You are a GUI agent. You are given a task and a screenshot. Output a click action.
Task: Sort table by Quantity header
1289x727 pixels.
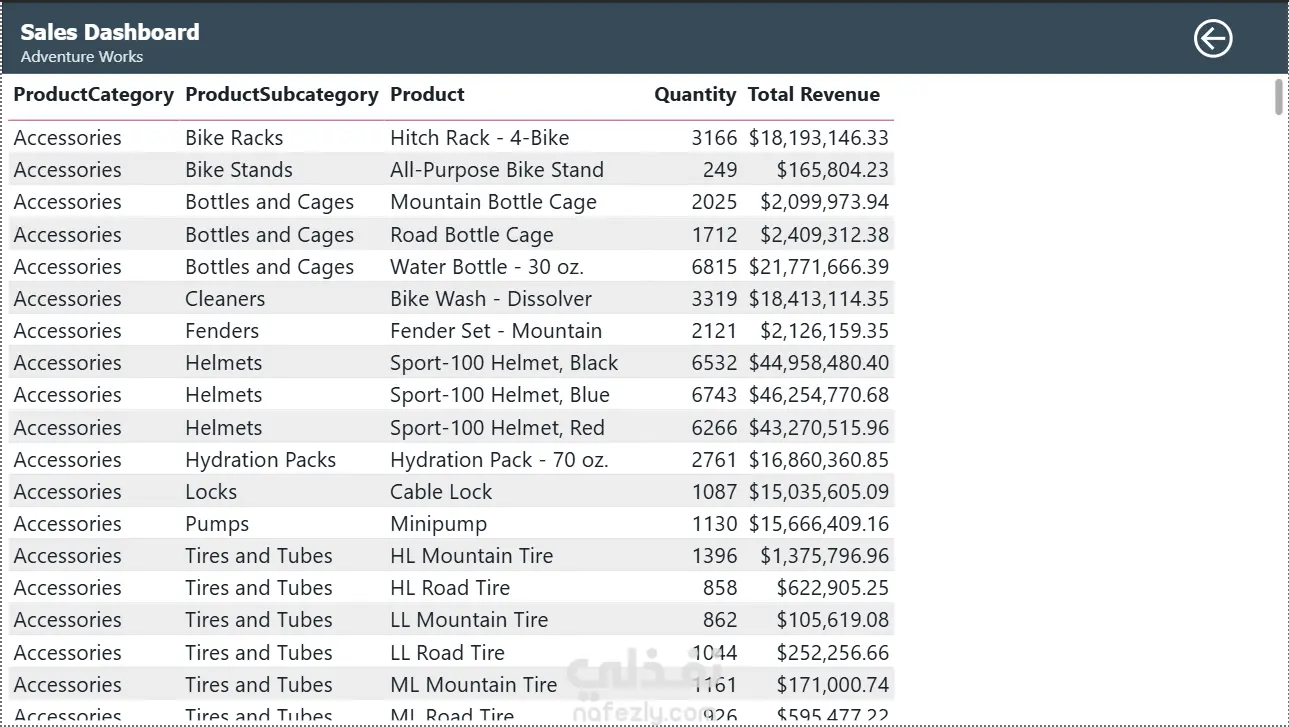pos(694,95)
